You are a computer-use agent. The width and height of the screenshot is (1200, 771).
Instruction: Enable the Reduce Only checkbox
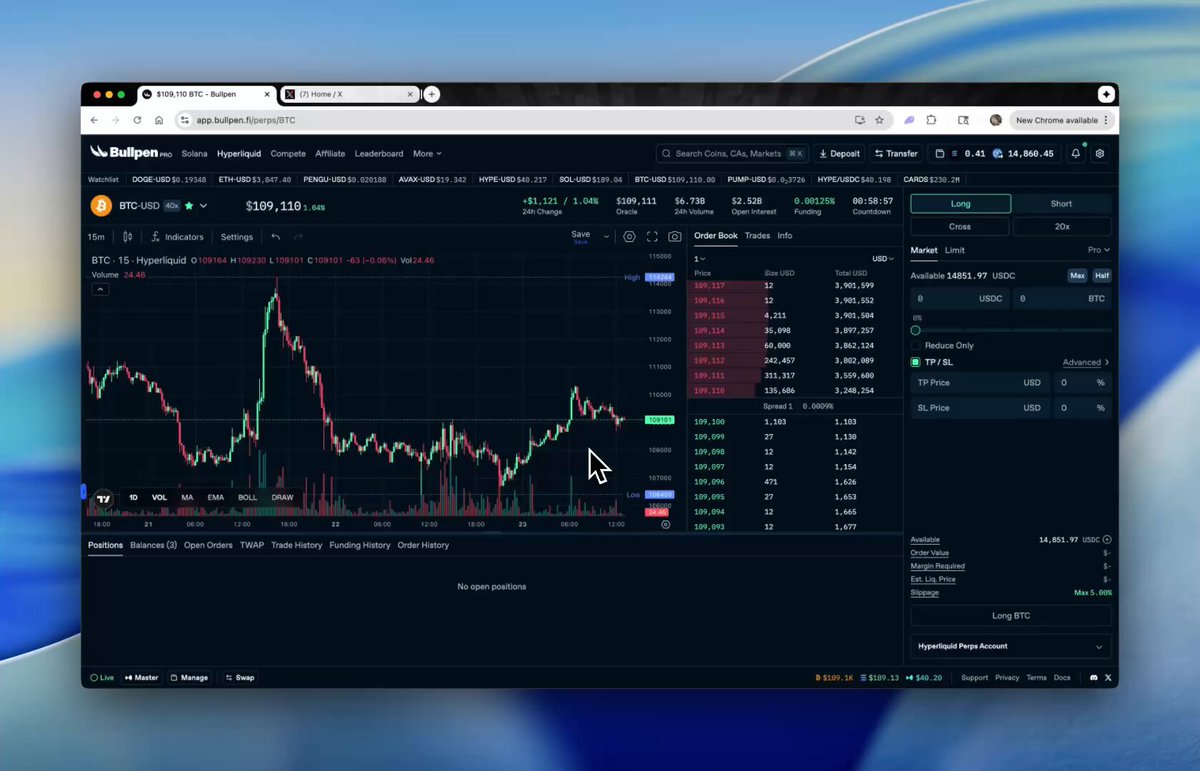tap(915, 345)
